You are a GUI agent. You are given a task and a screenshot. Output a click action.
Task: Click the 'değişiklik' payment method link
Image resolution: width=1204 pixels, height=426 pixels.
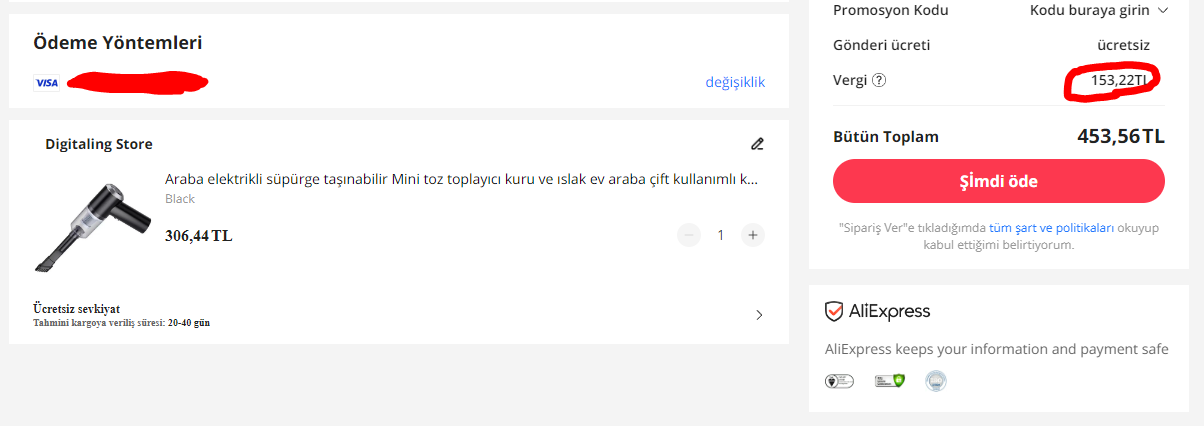735,82
